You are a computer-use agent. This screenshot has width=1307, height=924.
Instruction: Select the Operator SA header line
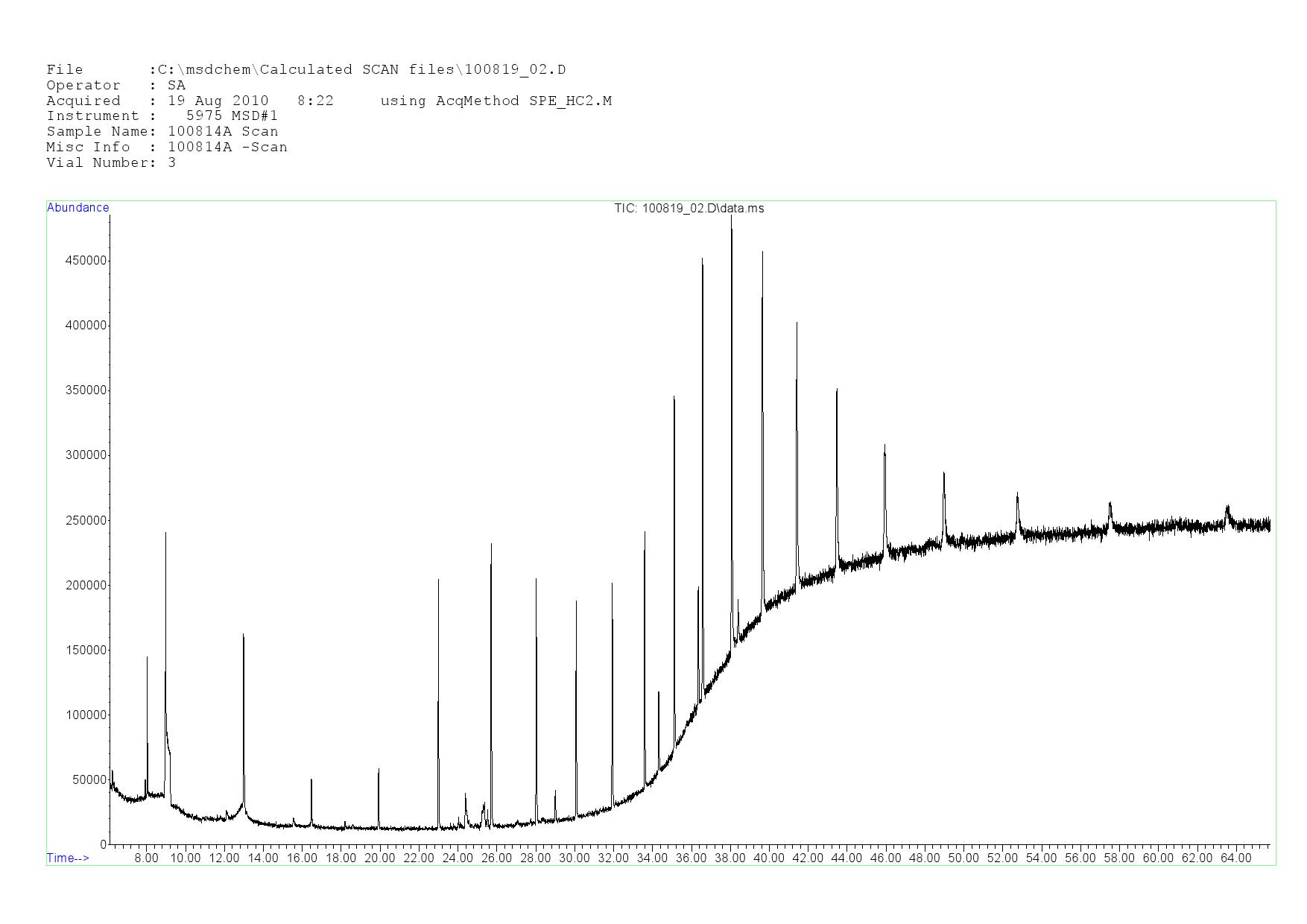115,86
